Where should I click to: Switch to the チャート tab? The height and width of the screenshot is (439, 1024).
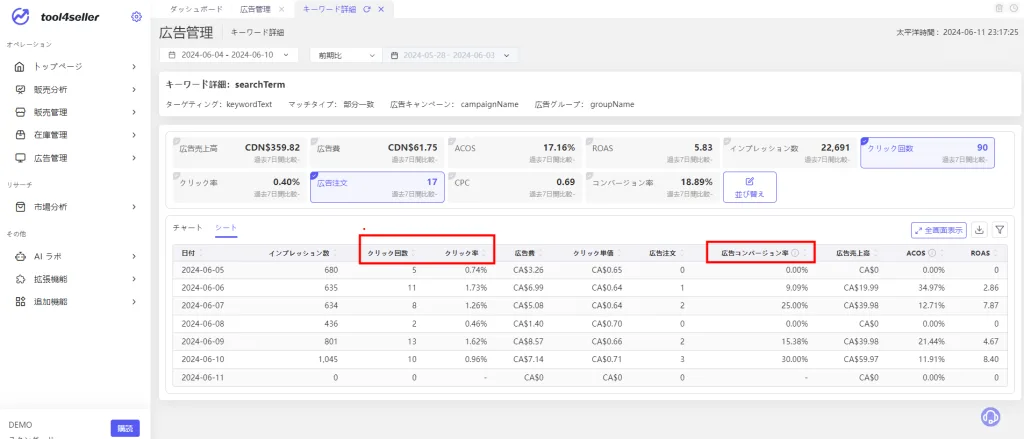[x=188, y=228]
